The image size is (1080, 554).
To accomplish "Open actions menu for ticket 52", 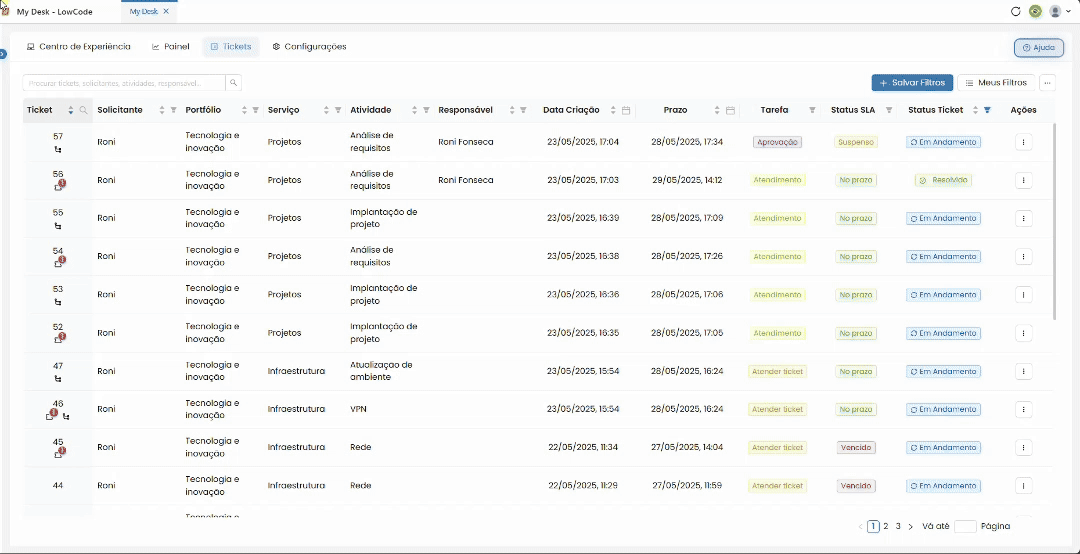I will pos(1024,333).
